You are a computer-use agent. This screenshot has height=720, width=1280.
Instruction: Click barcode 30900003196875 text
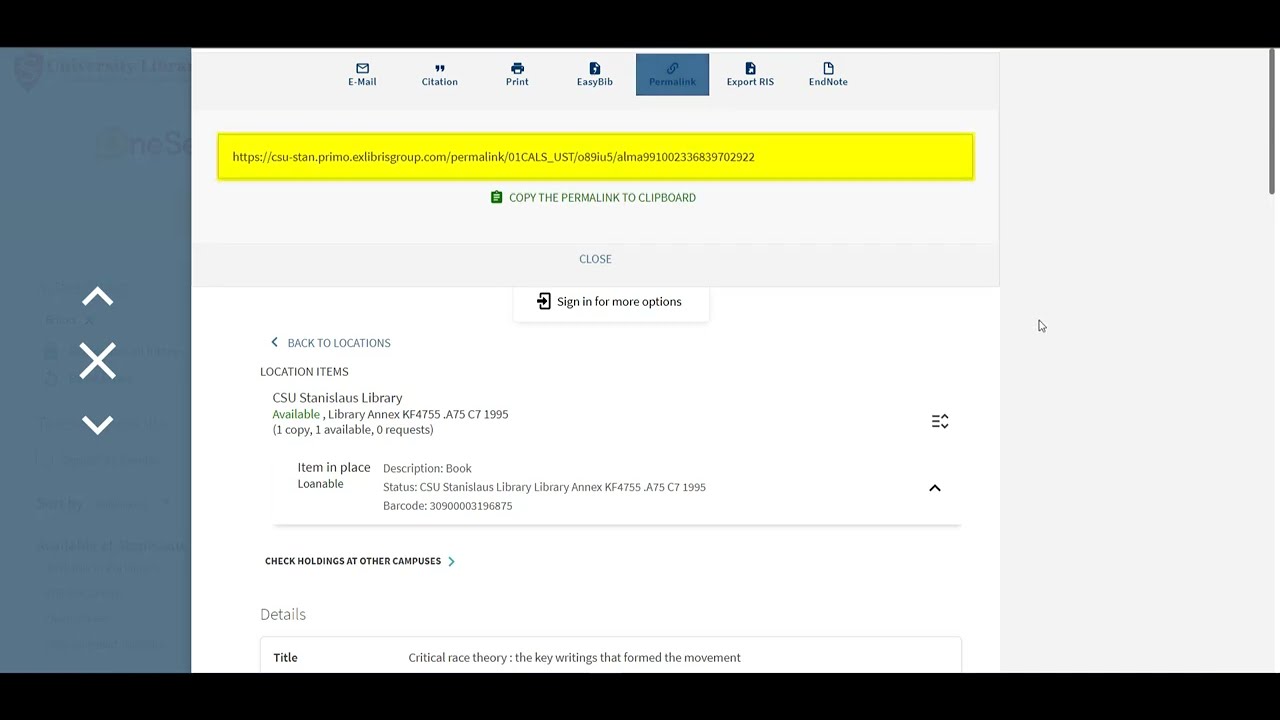(447, 506)
